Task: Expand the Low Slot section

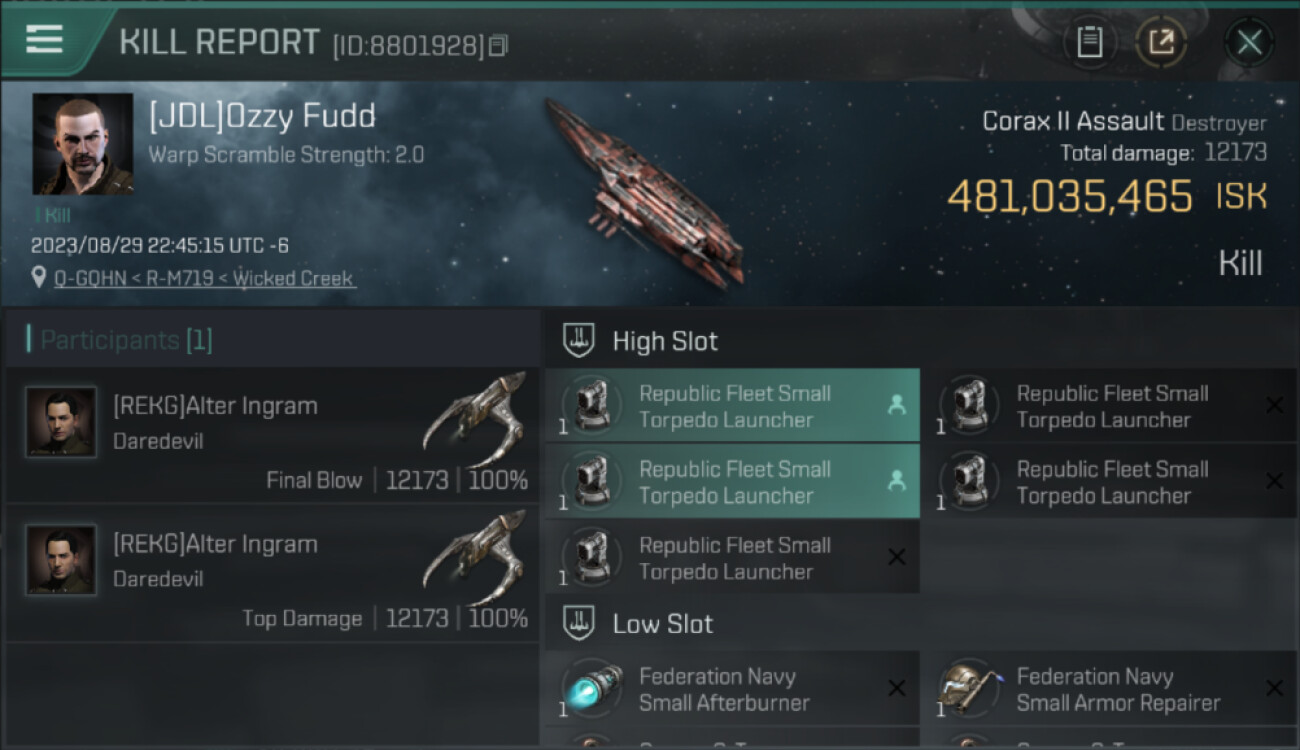Action: click(663, 624)
